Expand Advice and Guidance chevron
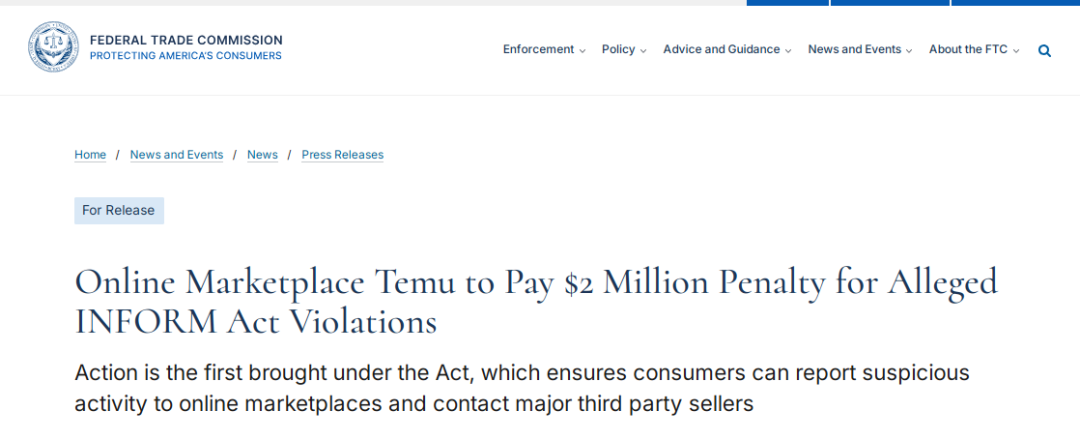The image size is (1080, 440). [x=787, y=51]
